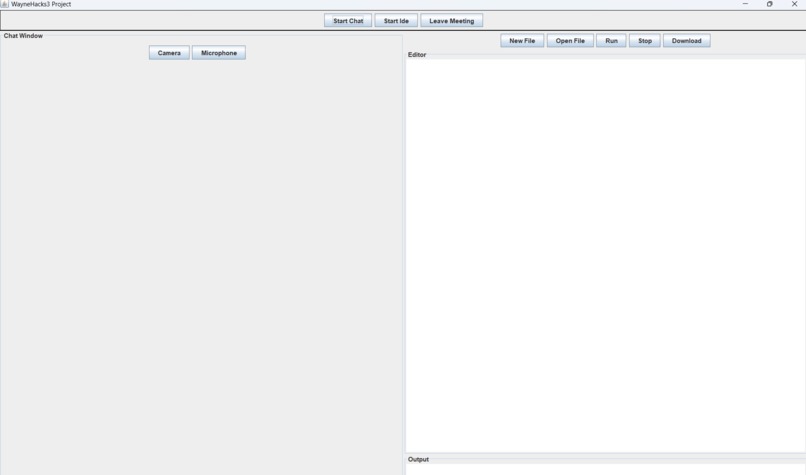Image resolution: width=806 pixels, height=475 pixels.
Task: Download the current file
Action: tap(686, 41)
